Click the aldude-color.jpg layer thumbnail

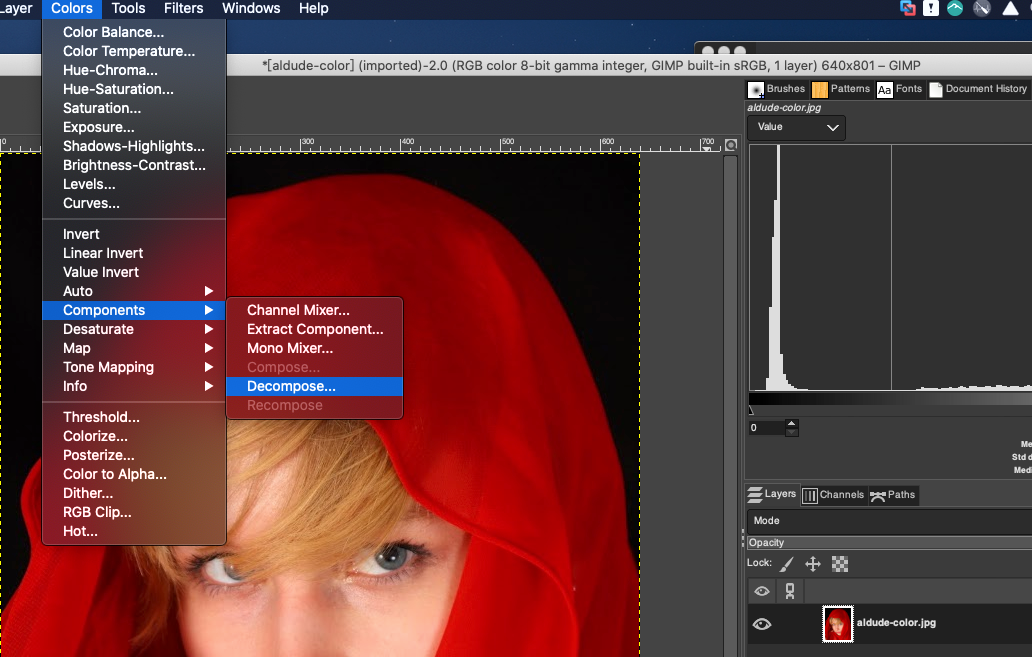point(837,624)
